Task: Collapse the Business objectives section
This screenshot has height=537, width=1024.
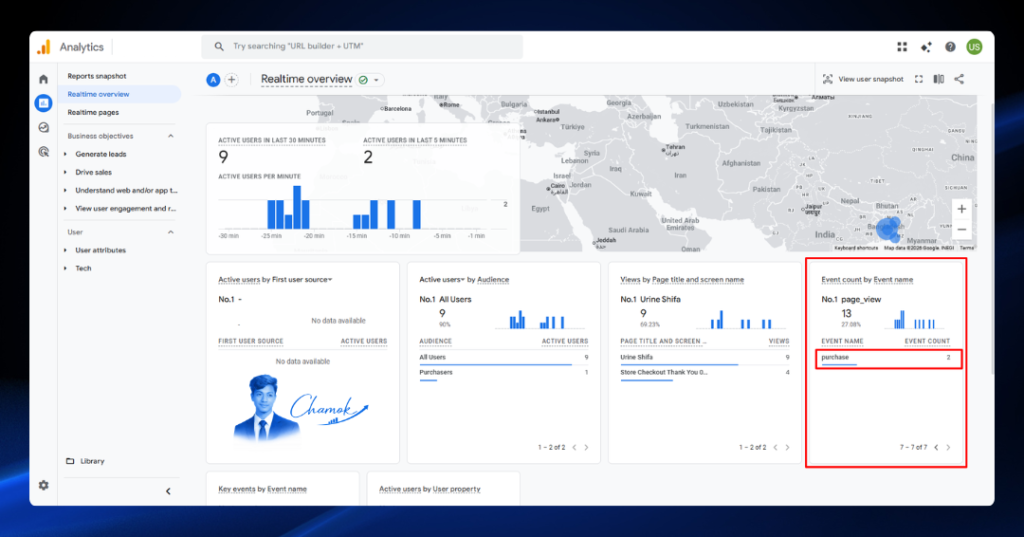Action: pyautogui.click(x=170, y=136)
